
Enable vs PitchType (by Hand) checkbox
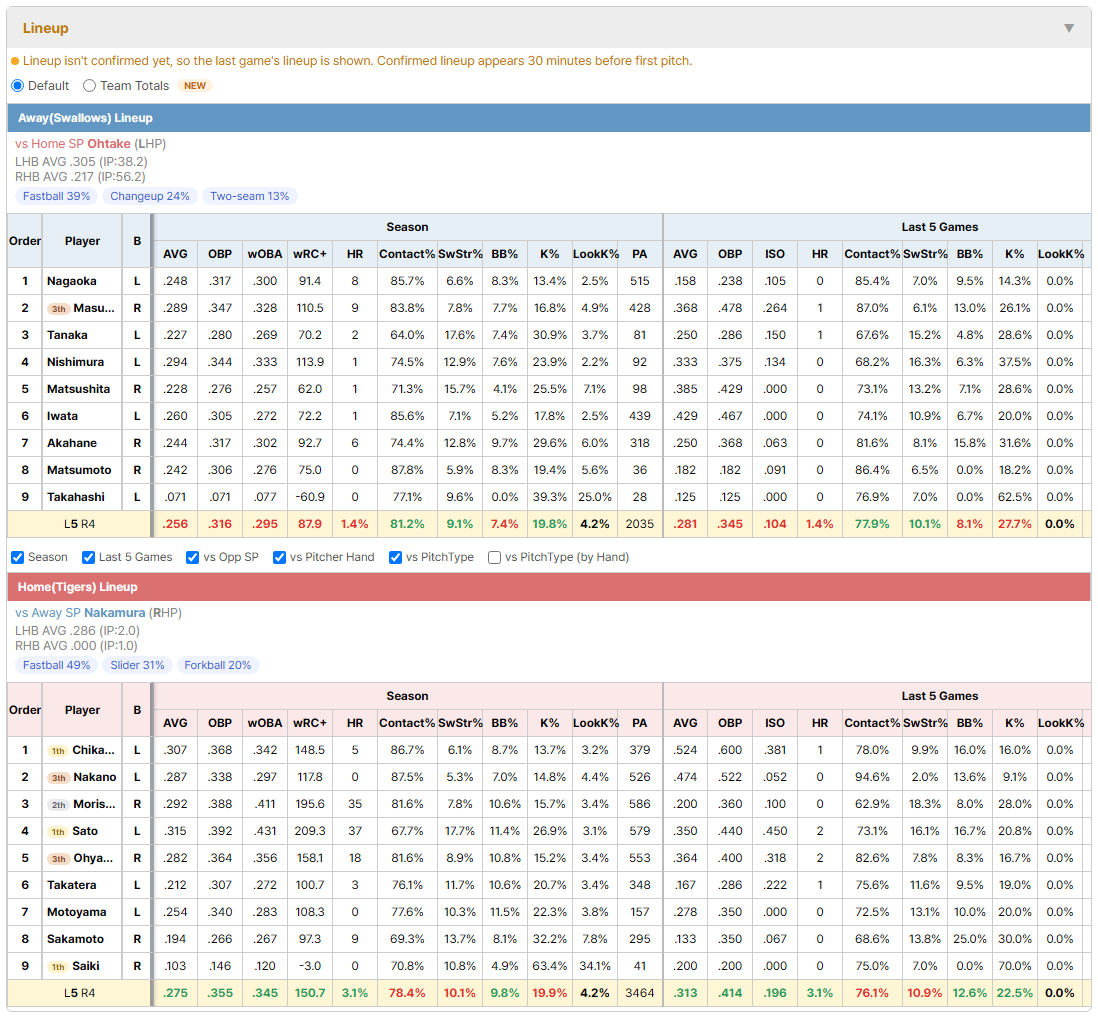pos(494,557)
